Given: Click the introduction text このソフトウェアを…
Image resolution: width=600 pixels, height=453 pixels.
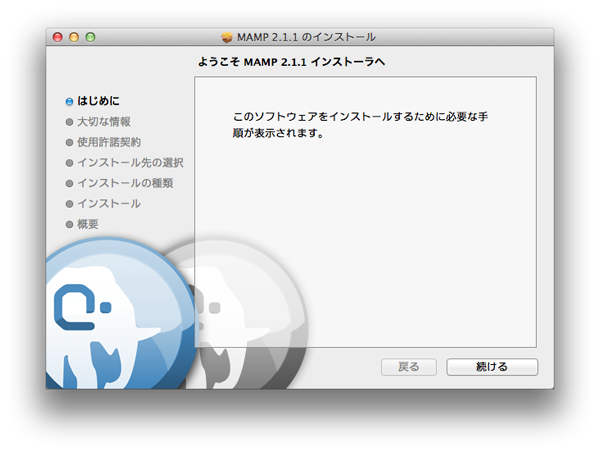Looking at the screenshot, I should click(360, 125).
